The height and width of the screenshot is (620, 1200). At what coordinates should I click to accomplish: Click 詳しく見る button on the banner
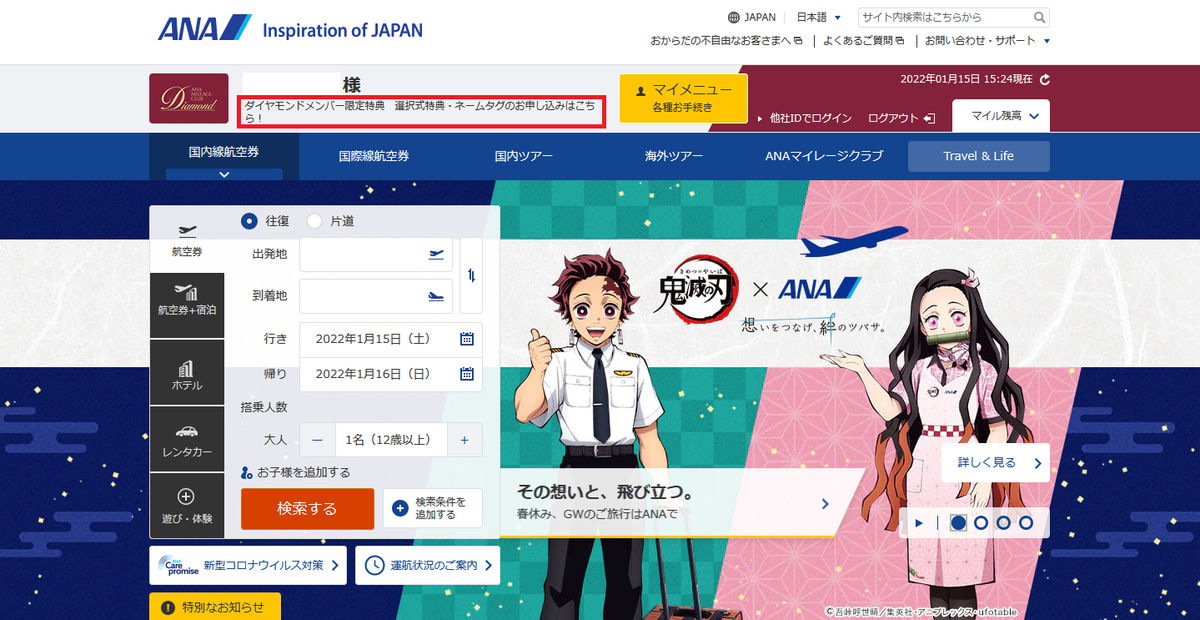[995, 463]
